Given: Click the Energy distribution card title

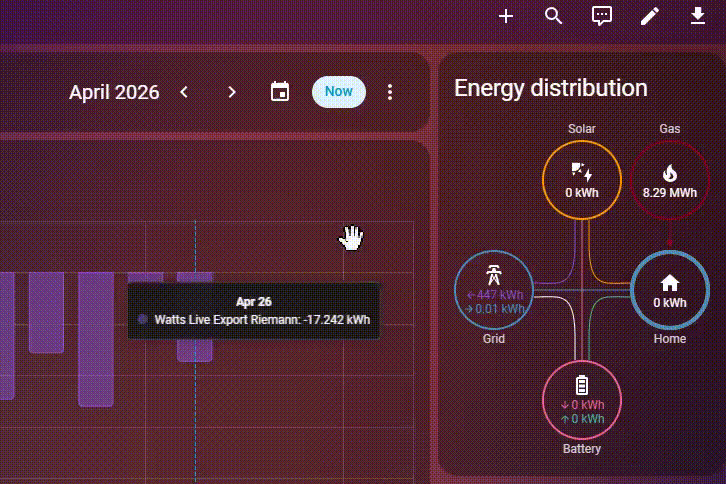Looking at the screenshot, I should click(x=550, y=88).
